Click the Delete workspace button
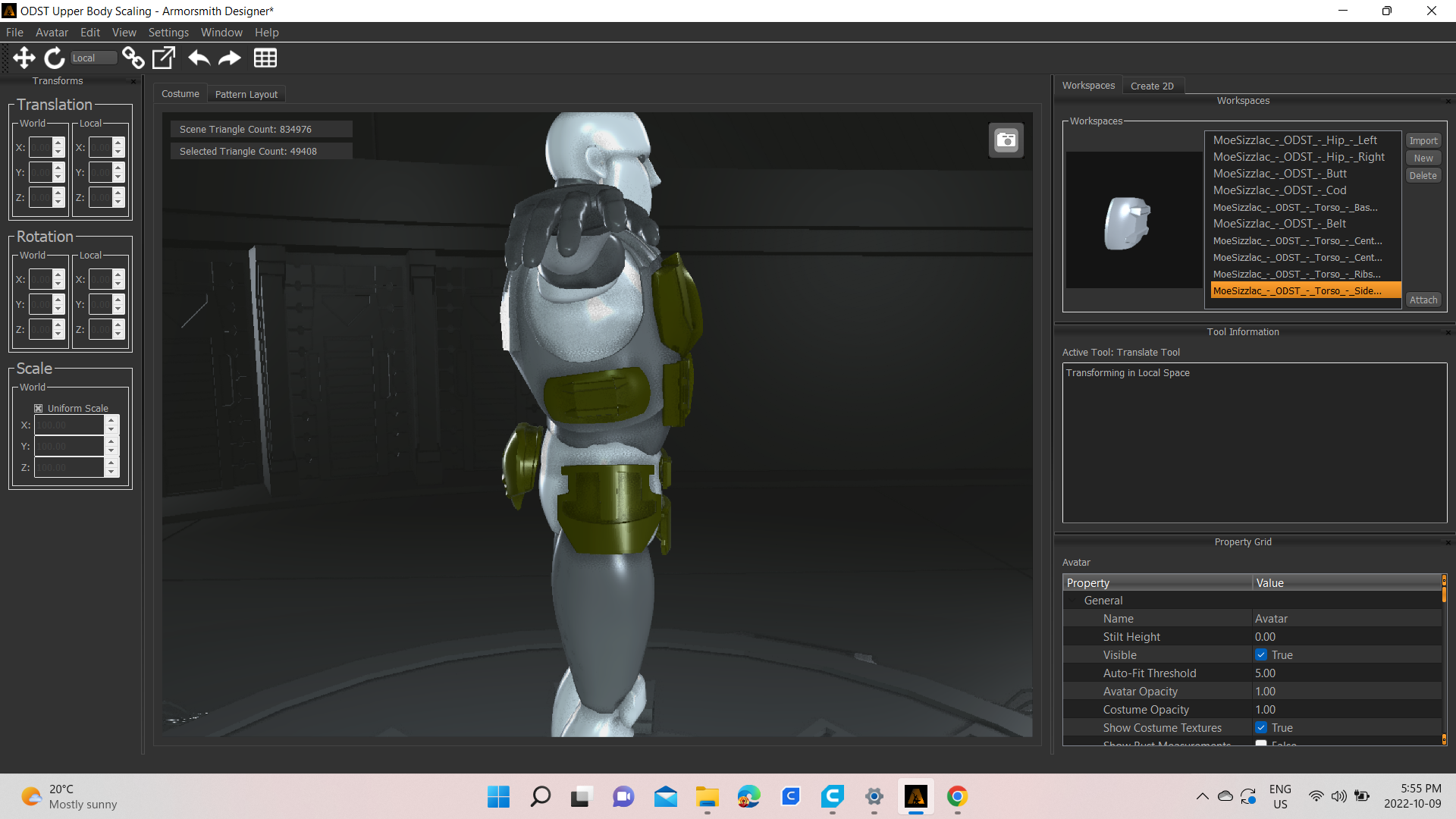 coord(1423,176)
